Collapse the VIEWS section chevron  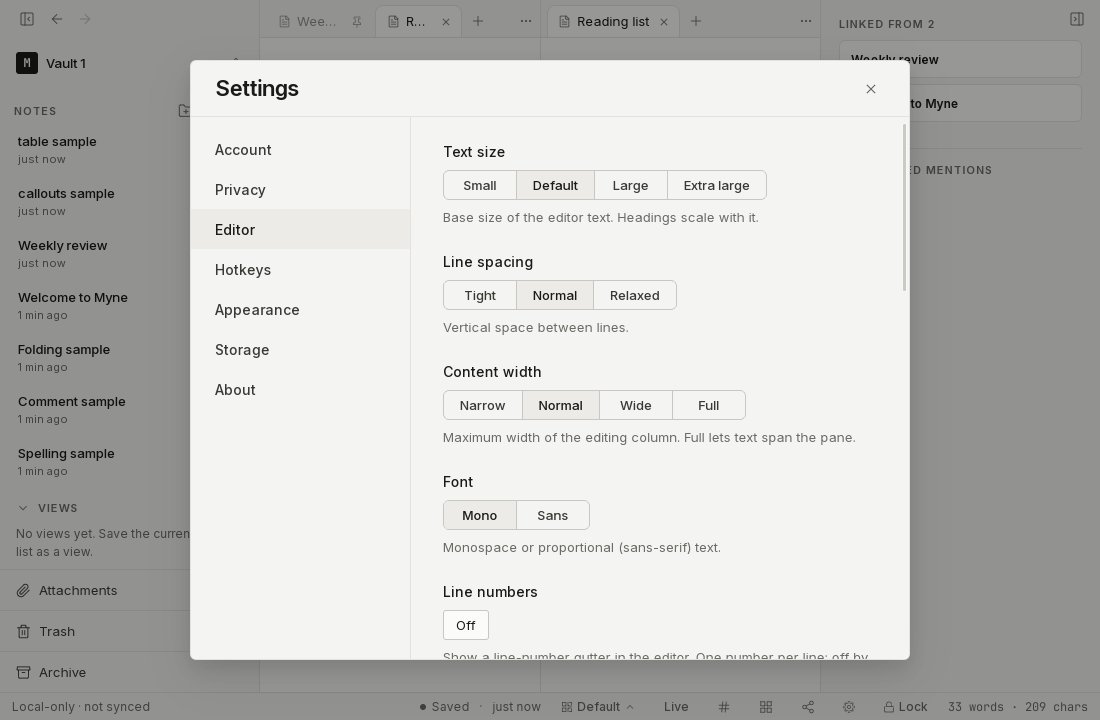22,508
